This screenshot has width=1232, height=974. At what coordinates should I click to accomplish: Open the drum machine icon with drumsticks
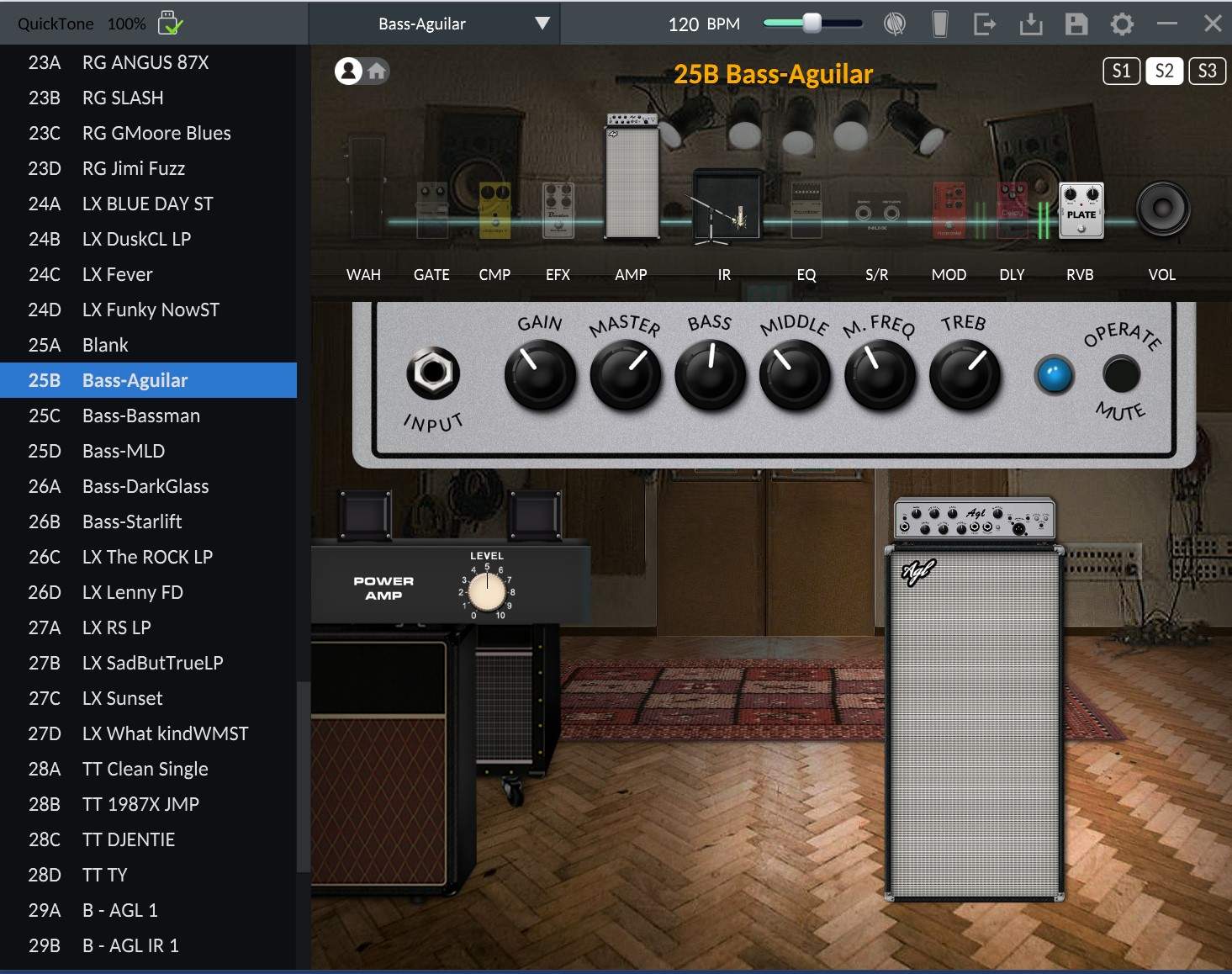[x=895, y=24]
